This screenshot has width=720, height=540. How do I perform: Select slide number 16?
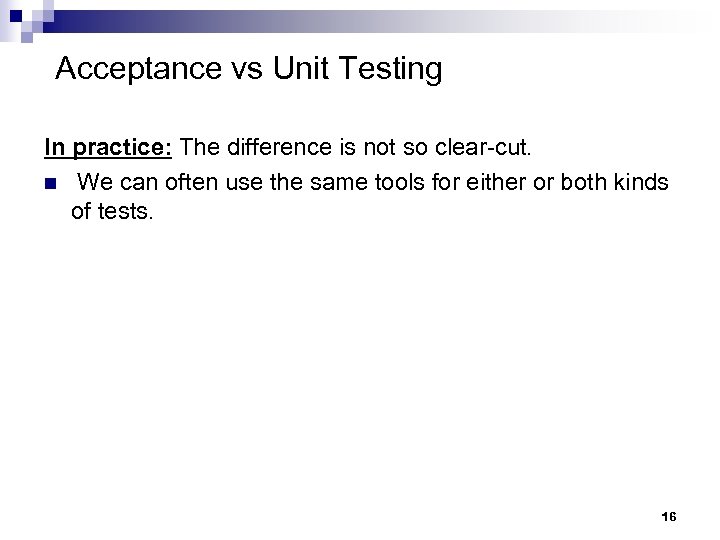pyautogui.click(x=669, y=516)
